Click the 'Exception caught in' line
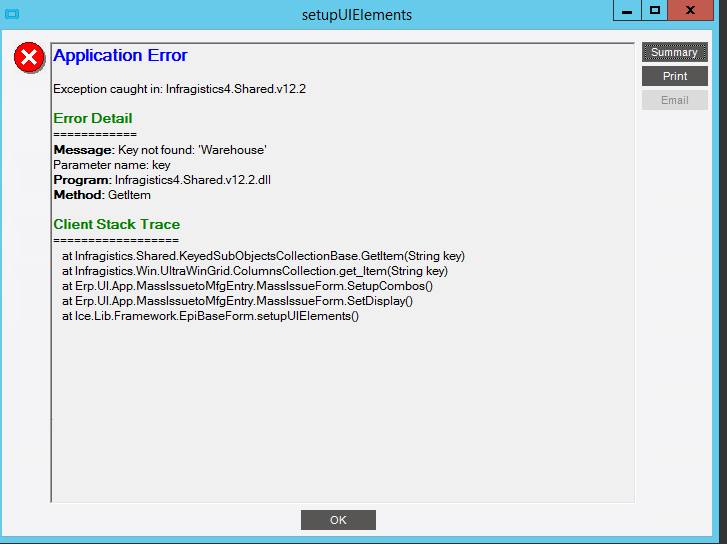The width and height of the screenshot is (727, 544). pos(179,89)
